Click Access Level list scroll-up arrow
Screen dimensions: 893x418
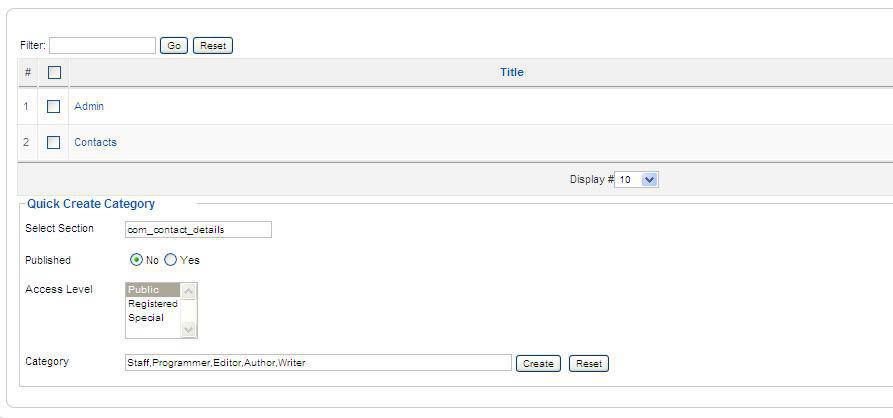pyautogui.click(x=189, y=291)
